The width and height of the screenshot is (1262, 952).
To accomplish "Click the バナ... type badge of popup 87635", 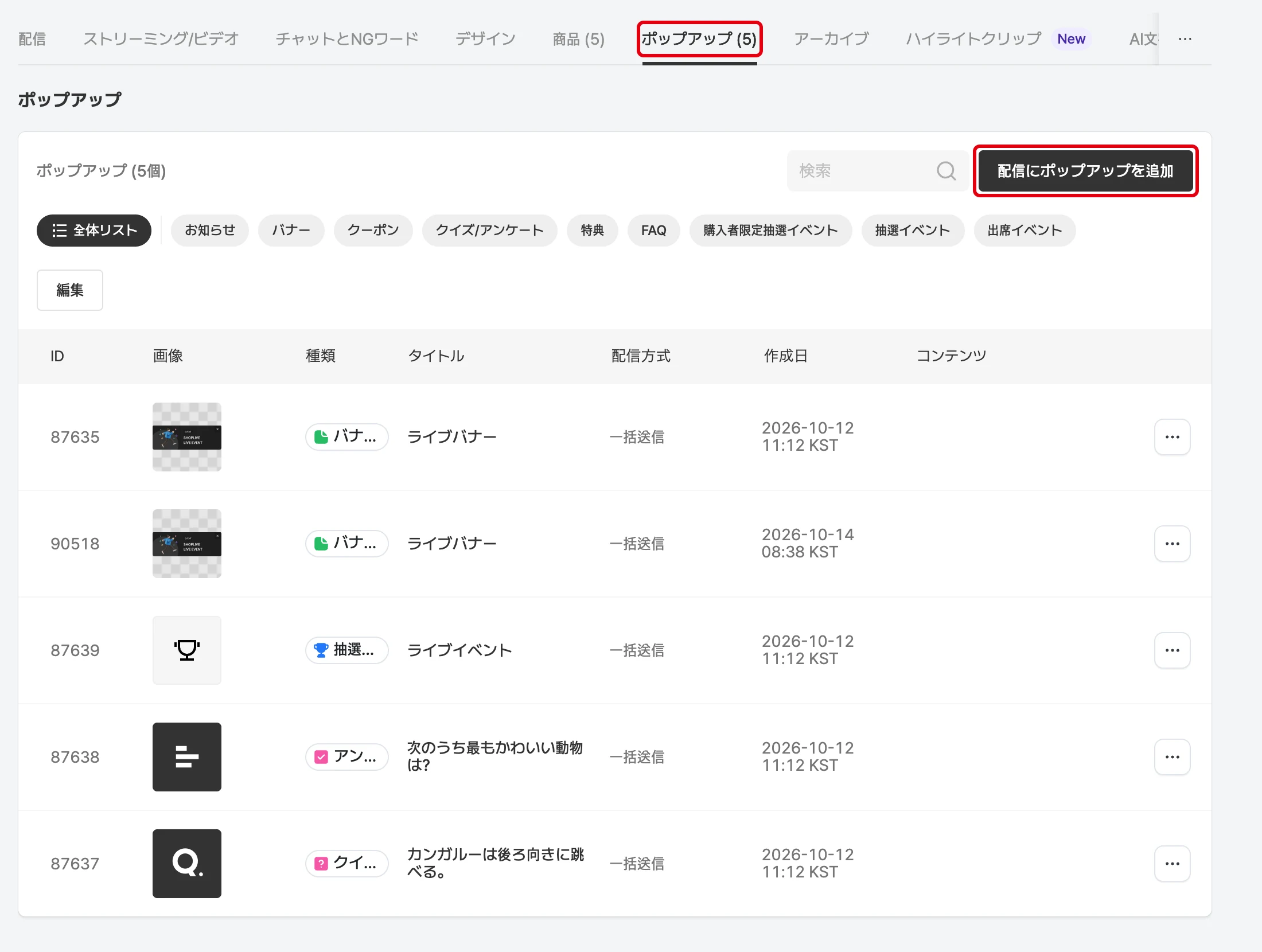I will (347, 437).
